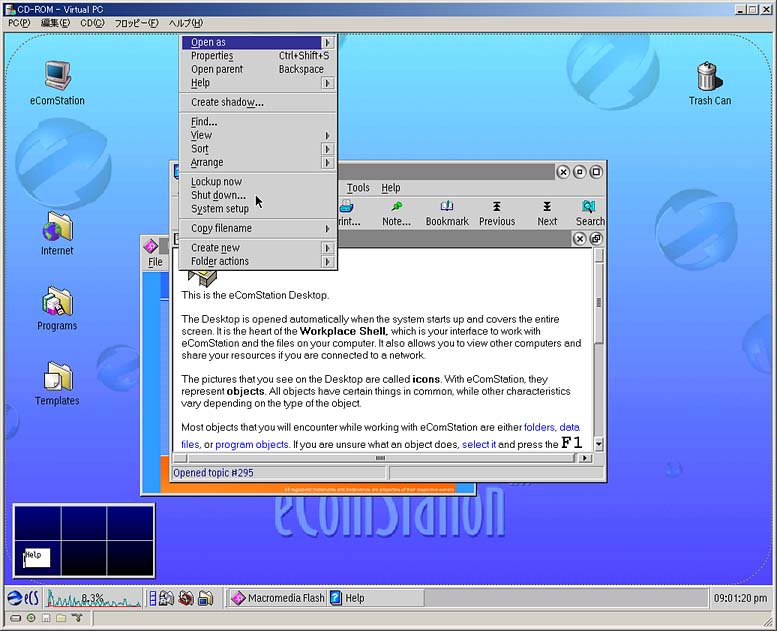Switch to Macromedia Flash taskbar button
Screen dimensions: 777x631
click(x=278, y=598)
